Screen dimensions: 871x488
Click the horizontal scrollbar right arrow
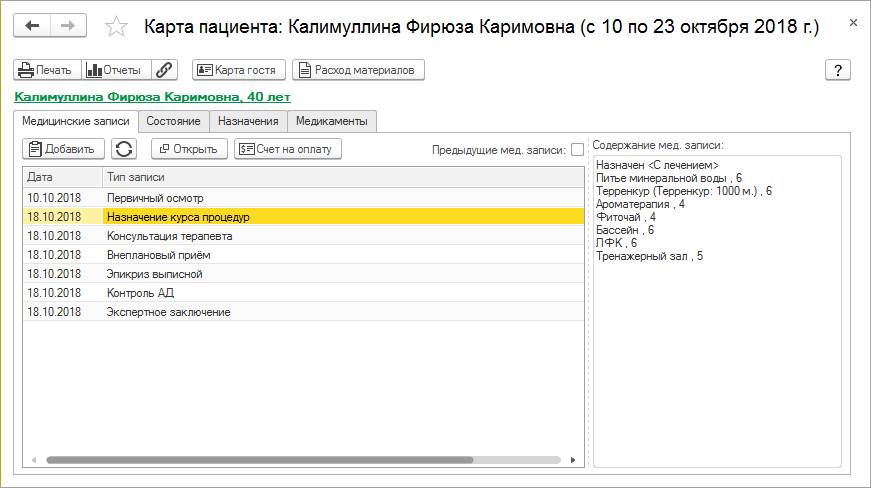tap(573, 461)
